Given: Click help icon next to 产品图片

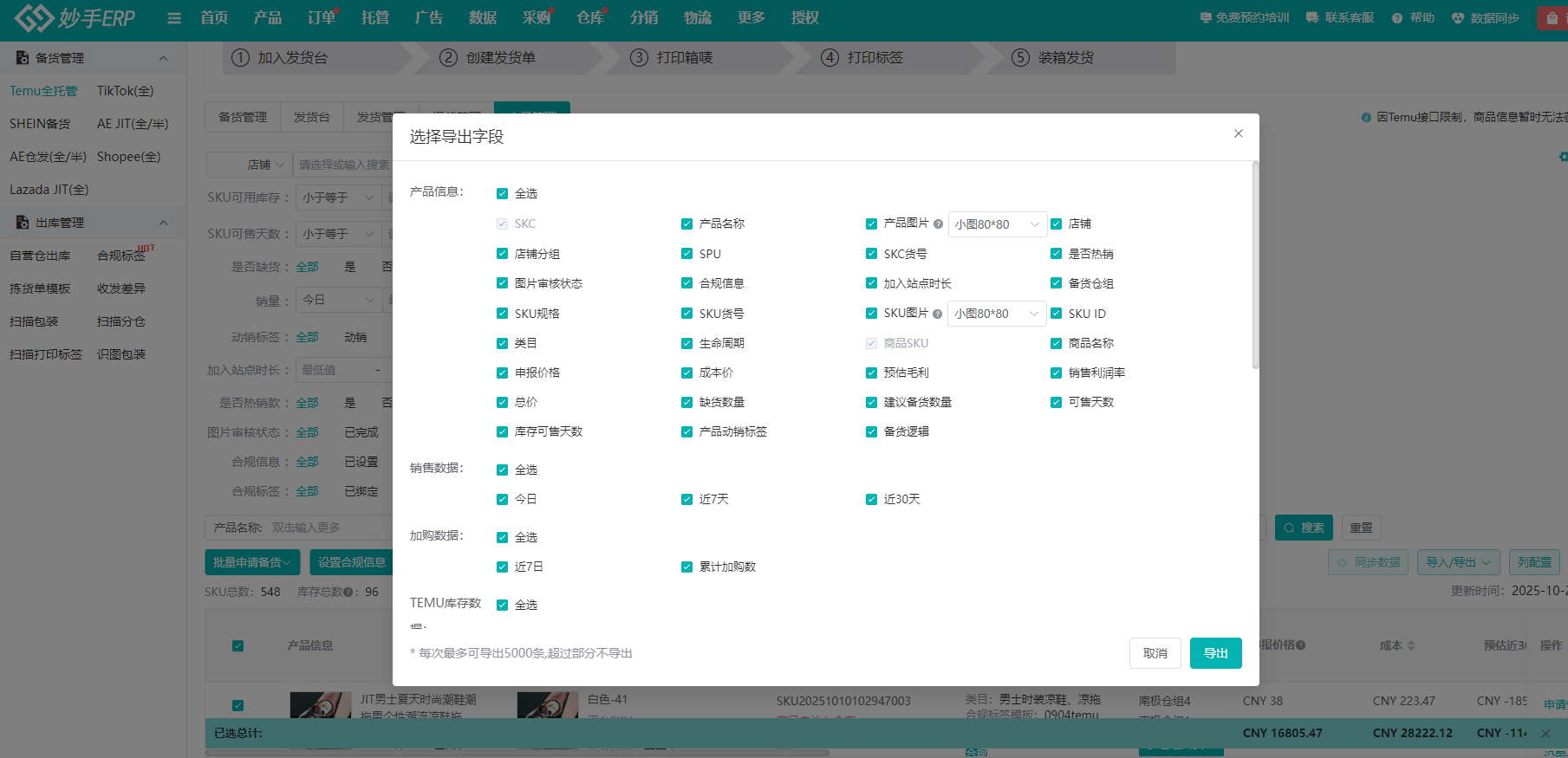Looking at the screenshot, I should [938, 224].
